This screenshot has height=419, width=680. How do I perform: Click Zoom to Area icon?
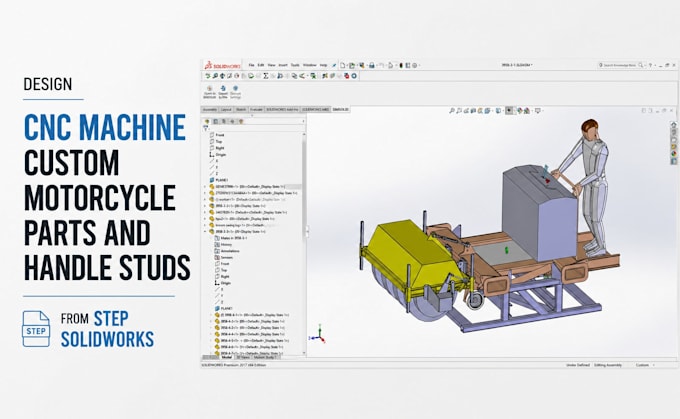459,111
